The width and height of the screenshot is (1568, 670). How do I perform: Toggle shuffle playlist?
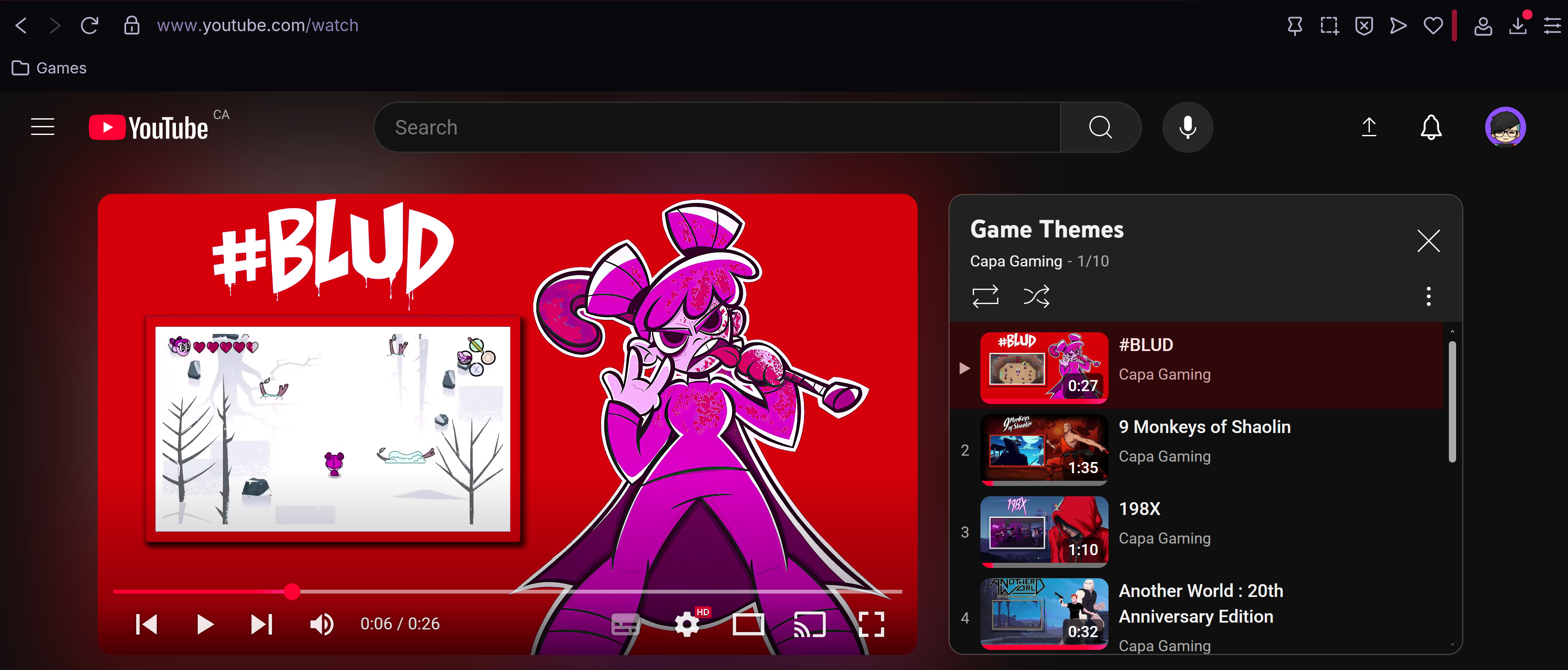(x=1036, y=296)
